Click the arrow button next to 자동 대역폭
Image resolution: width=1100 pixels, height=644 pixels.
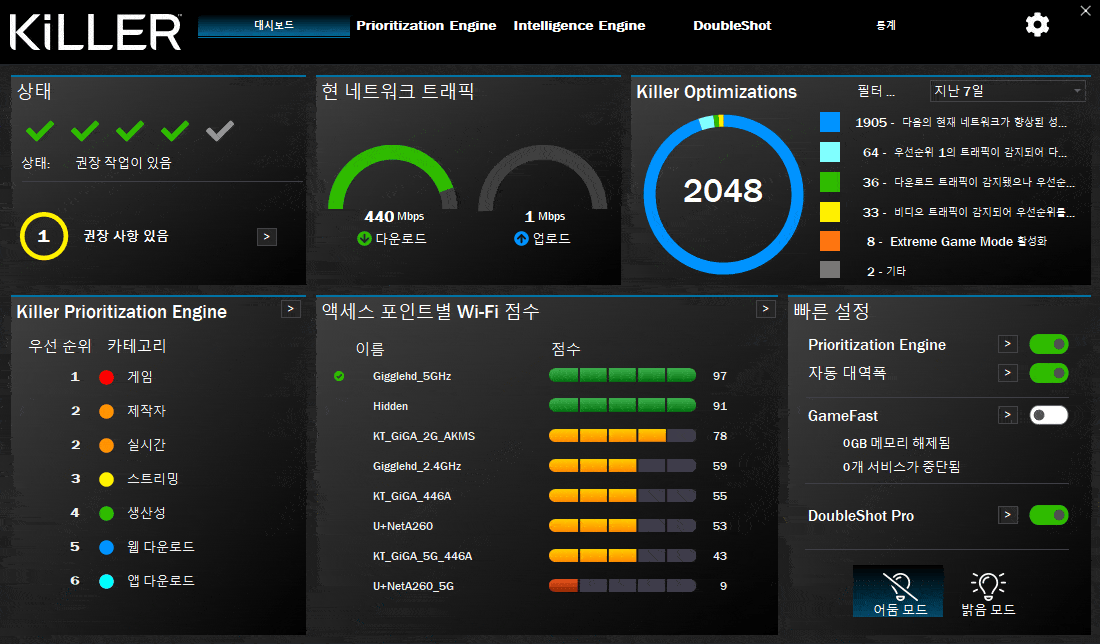[1008, 373]
